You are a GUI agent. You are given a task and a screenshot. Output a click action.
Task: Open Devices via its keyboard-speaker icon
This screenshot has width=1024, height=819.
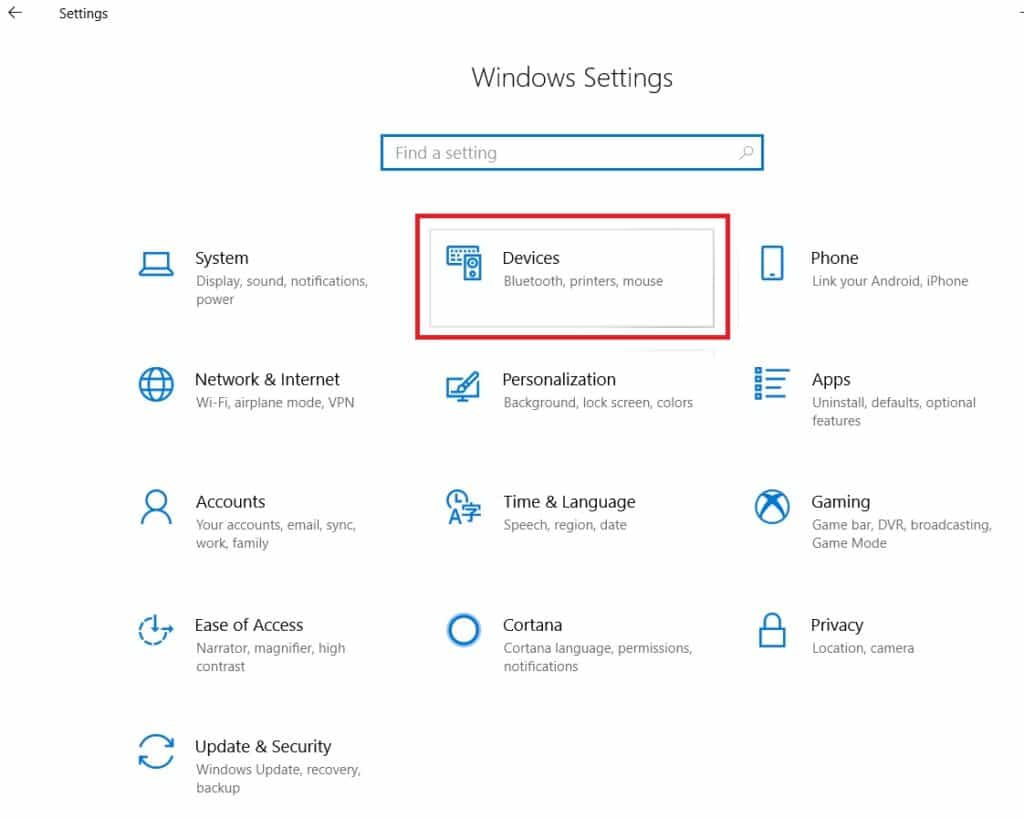click(x=464, y=263)
